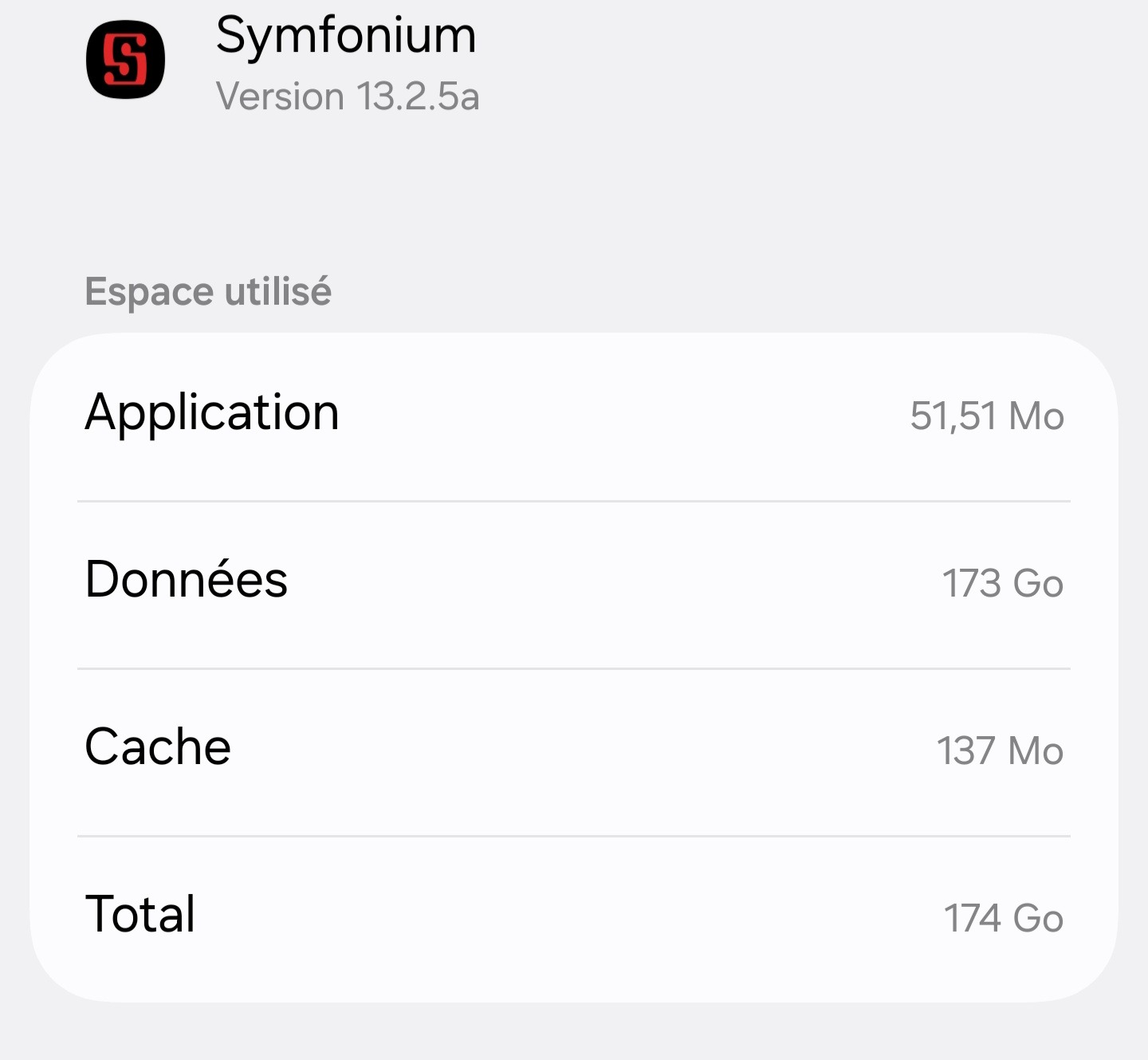Click the Espace utilisé section header
Screen dimensions: 1148x1060
click(208, 291)
